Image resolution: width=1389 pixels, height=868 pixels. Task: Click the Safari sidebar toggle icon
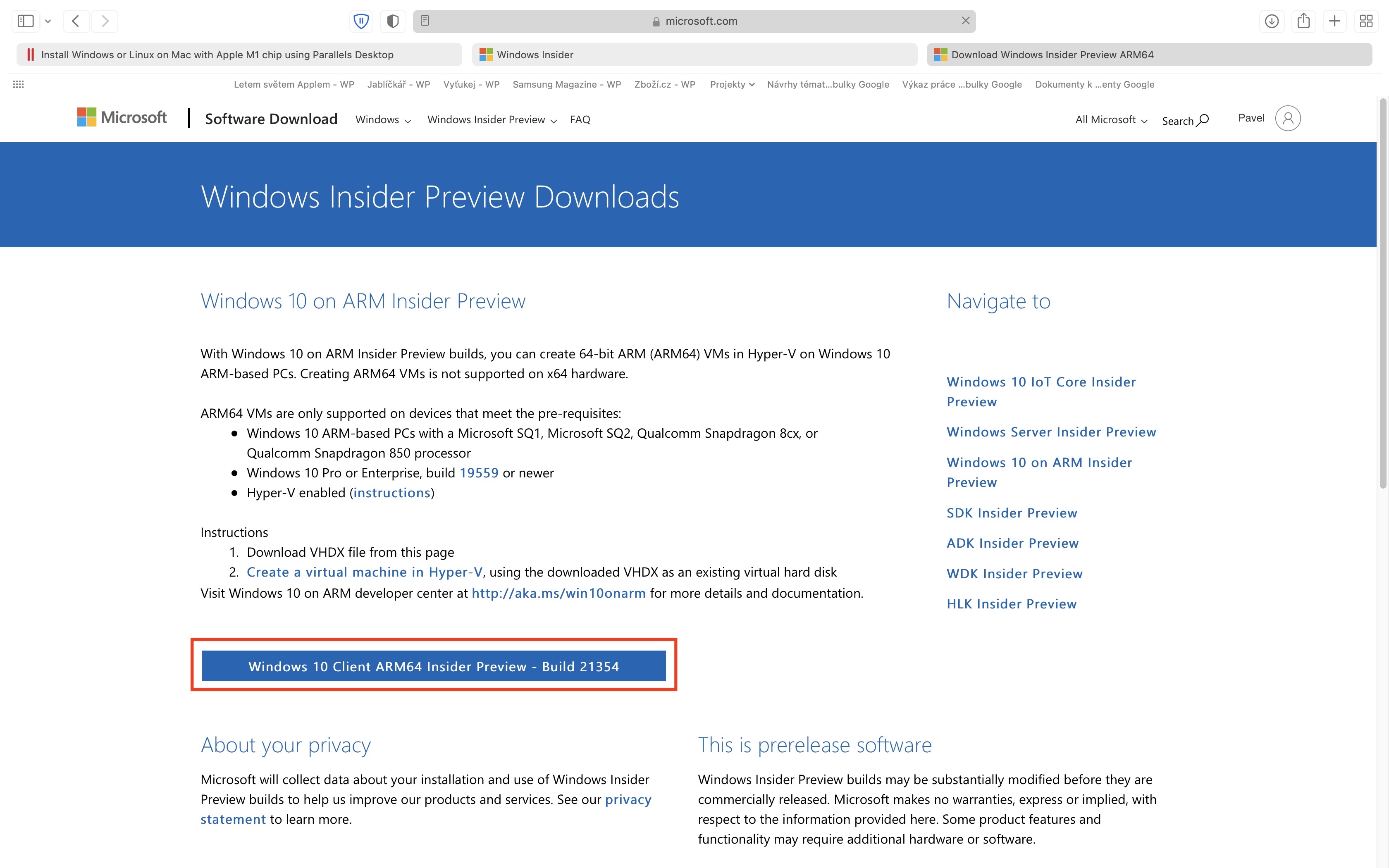[x=26, y=21]
